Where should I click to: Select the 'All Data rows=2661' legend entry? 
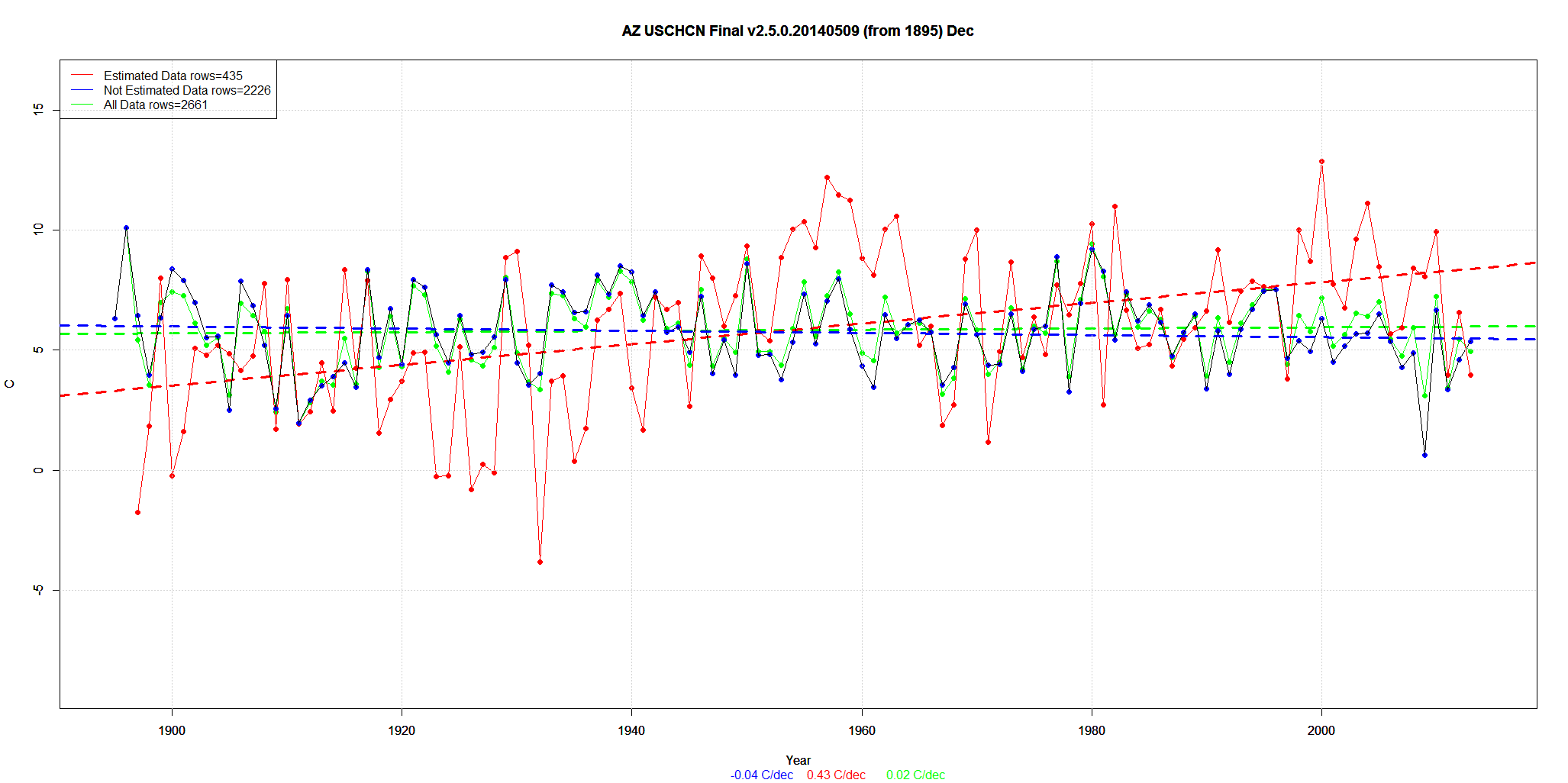pyautogui.click(x=156, y=105)
